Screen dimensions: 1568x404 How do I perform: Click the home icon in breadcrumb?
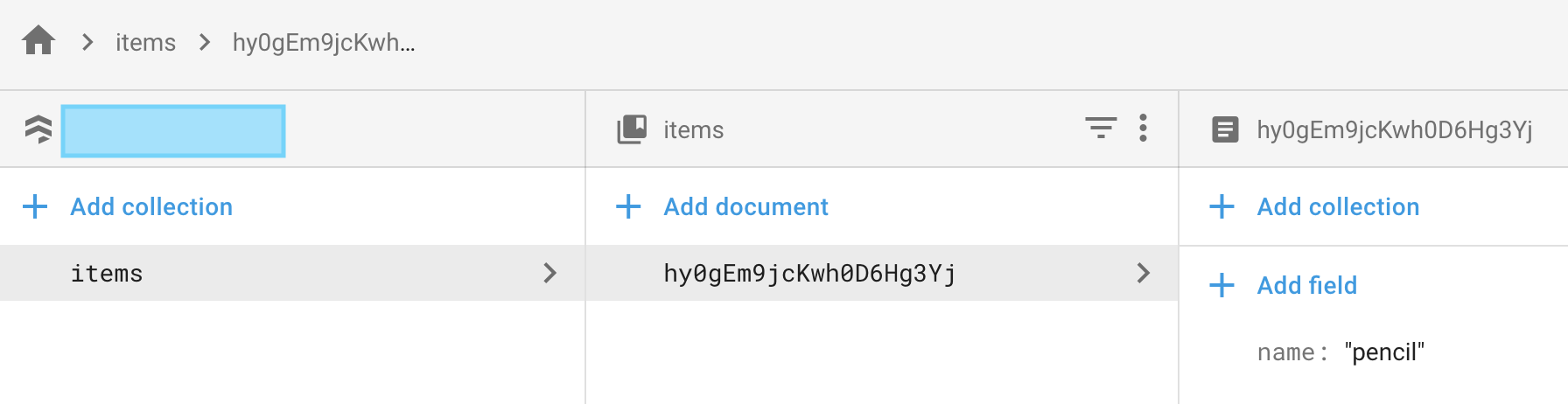point(38,41)
